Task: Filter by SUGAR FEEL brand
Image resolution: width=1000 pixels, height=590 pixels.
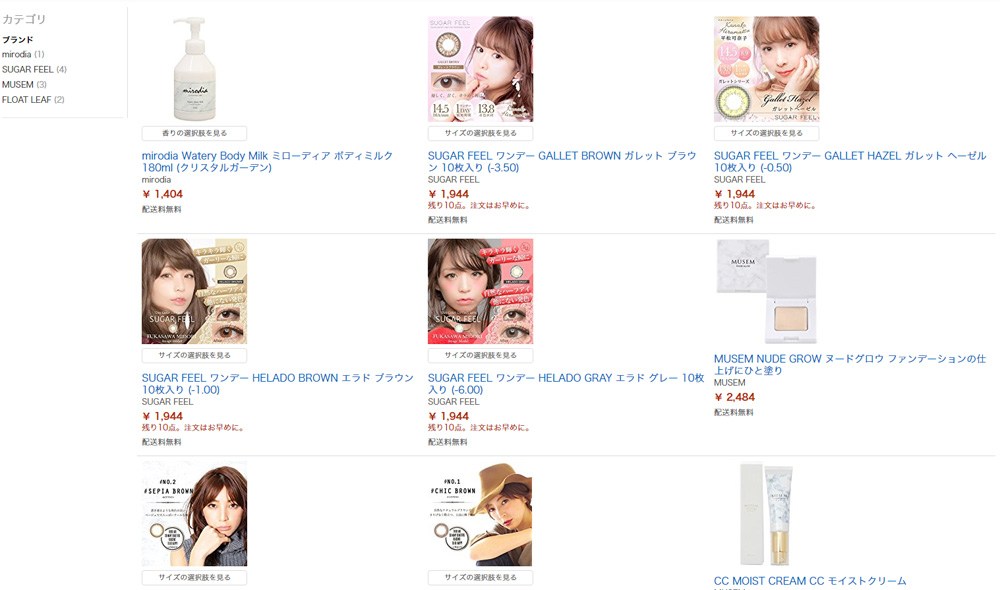Action: click(x=34, y=69)
